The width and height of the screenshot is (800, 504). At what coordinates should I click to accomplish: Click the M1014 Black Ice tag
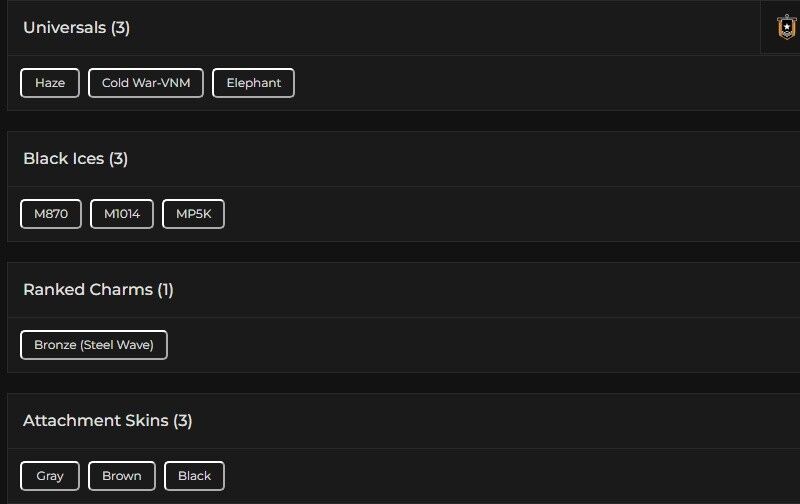[122, 214]
